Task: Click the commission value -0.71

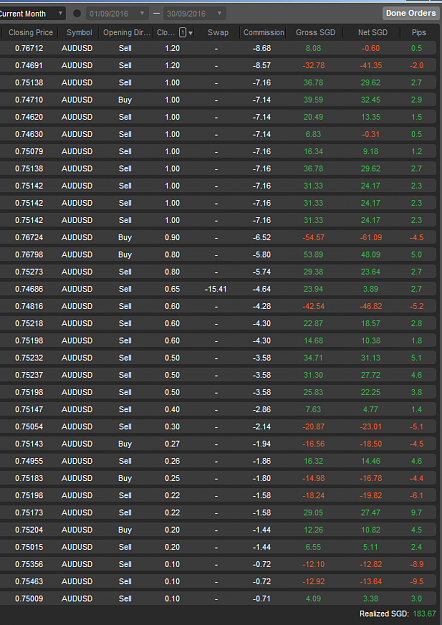Action: 261,599
